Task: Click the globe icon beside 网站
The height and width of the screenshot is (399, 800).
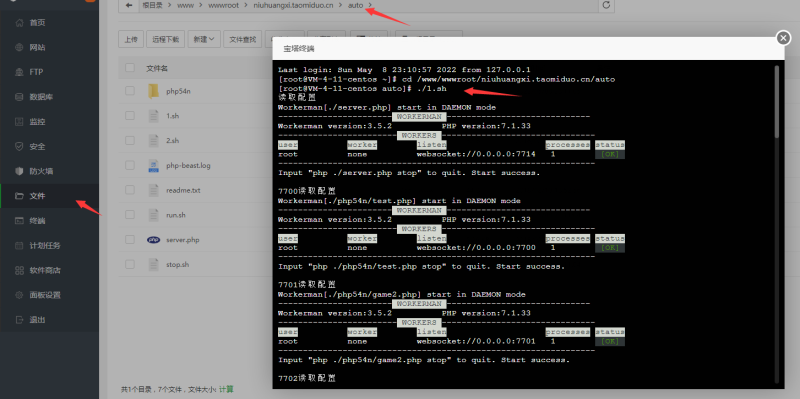Action: point(19,47)
